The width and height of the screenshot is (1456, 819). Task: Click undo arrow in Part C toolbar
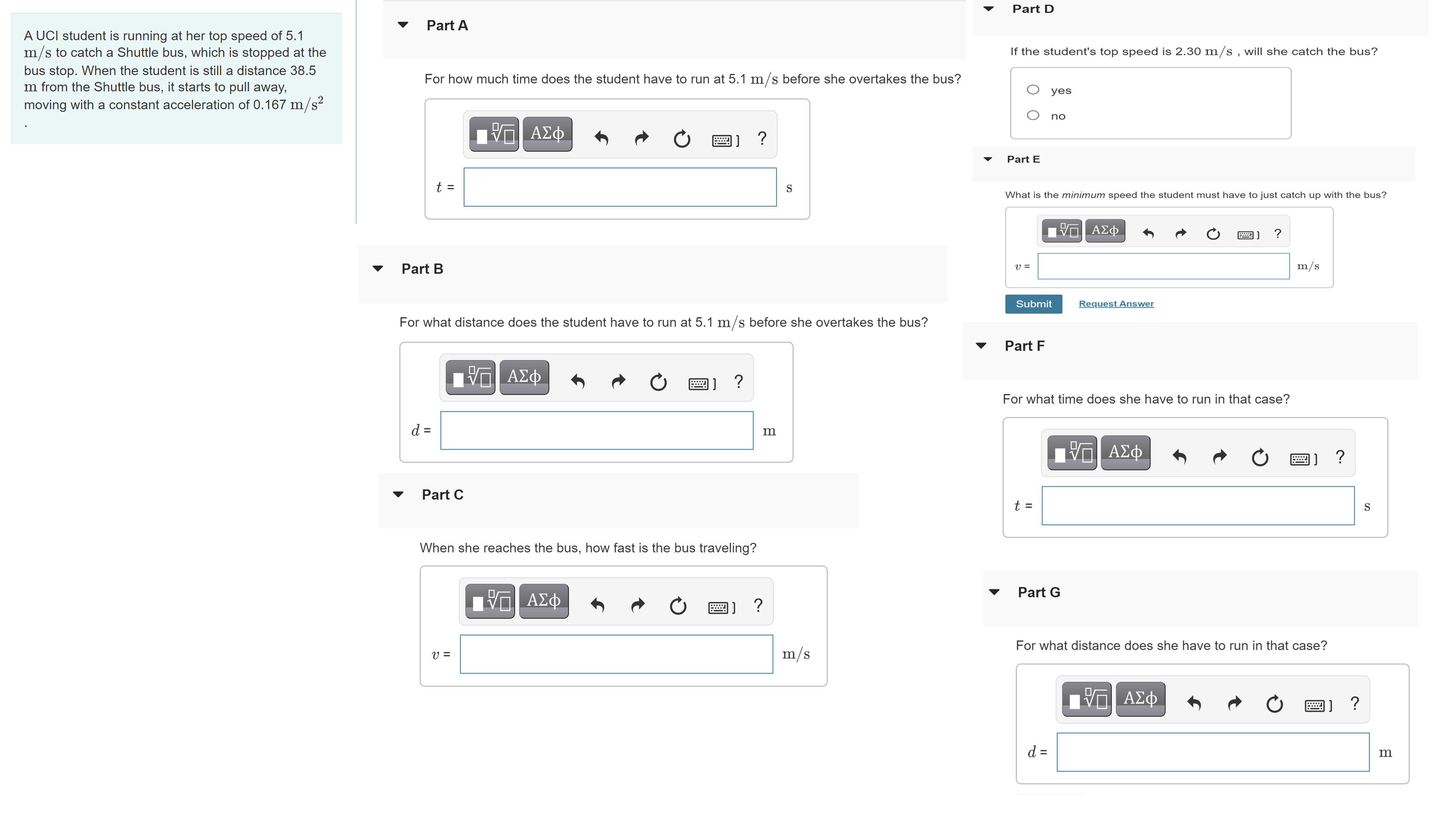[598, 606]
